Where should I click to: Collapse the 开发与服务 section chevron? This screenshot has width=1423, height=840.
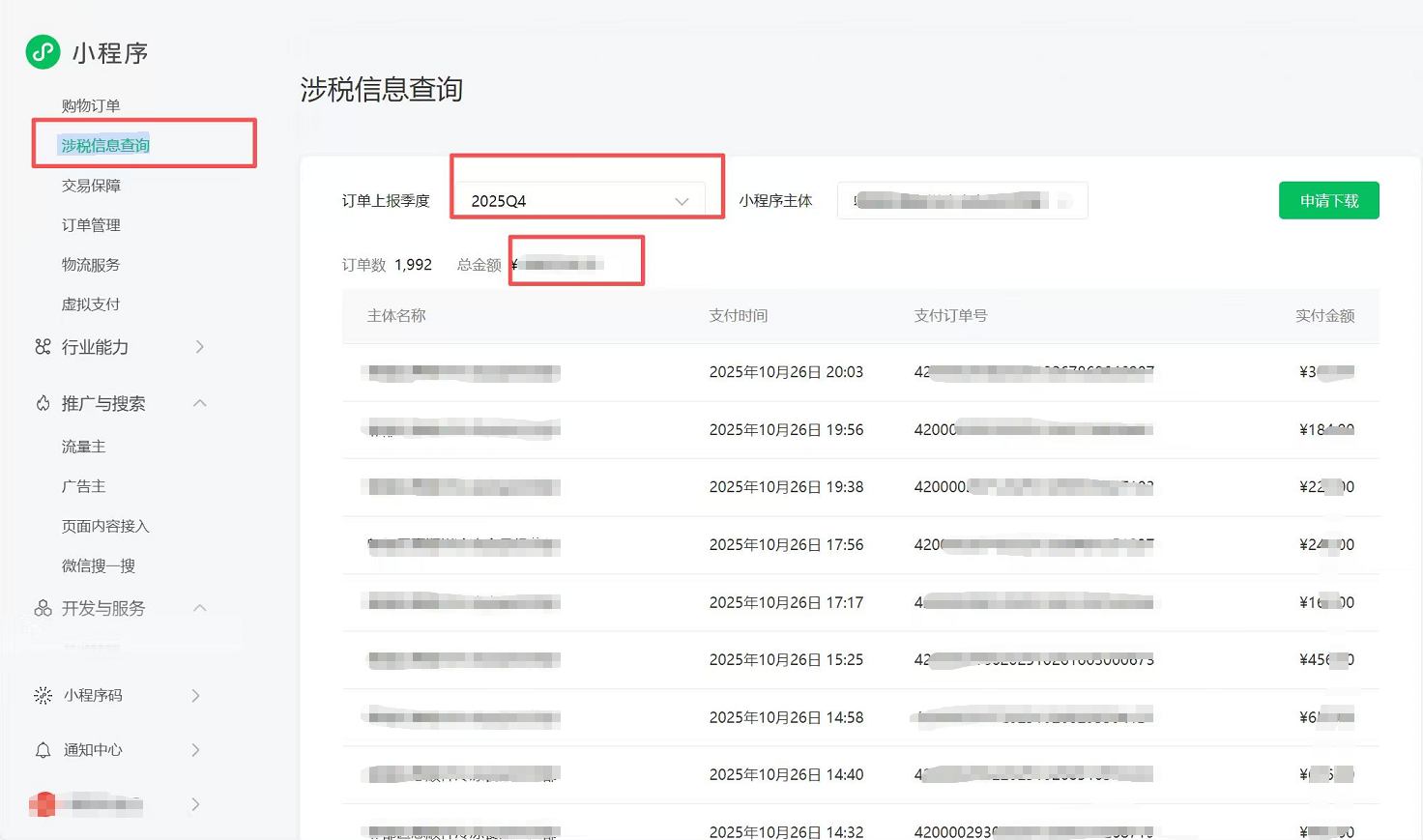point(200,608)
